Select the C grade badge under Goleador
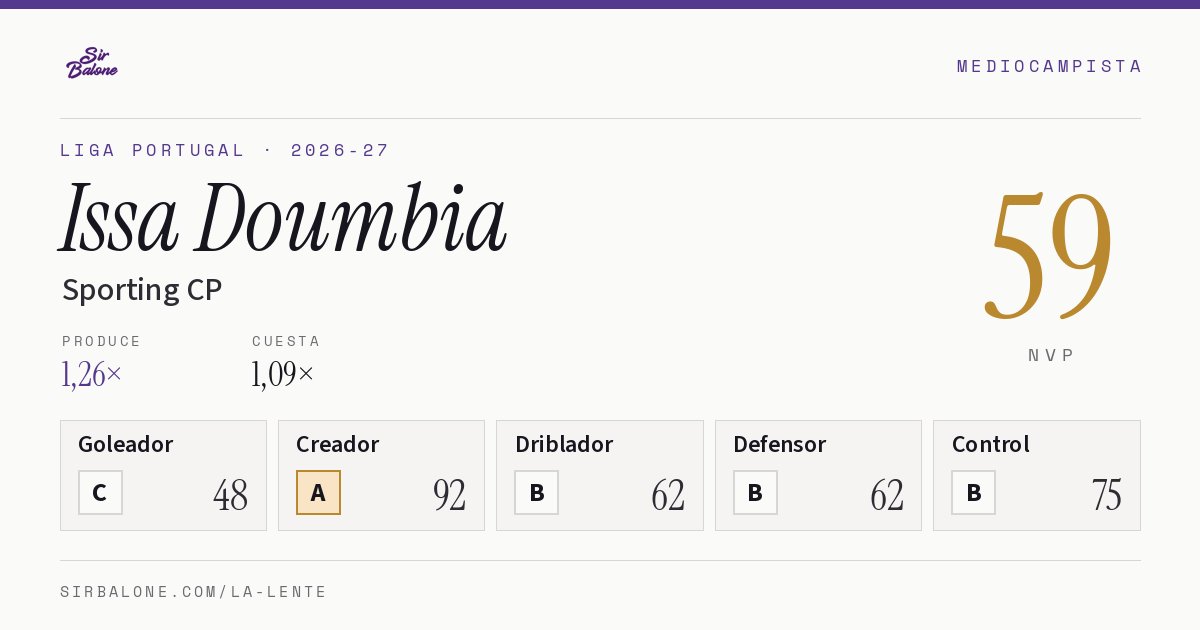Image resolution: width=1200 pixels, height=630 pixels. point(100,492)
